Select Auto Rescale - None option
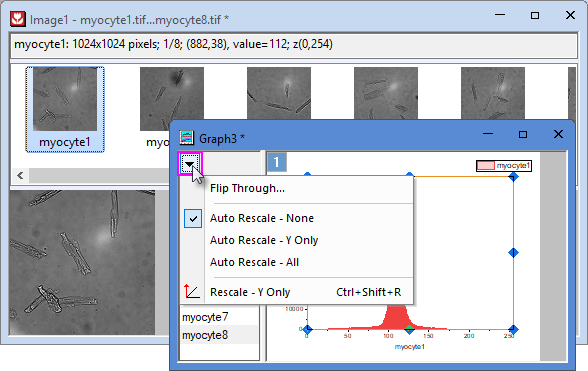 pos(262,218)
